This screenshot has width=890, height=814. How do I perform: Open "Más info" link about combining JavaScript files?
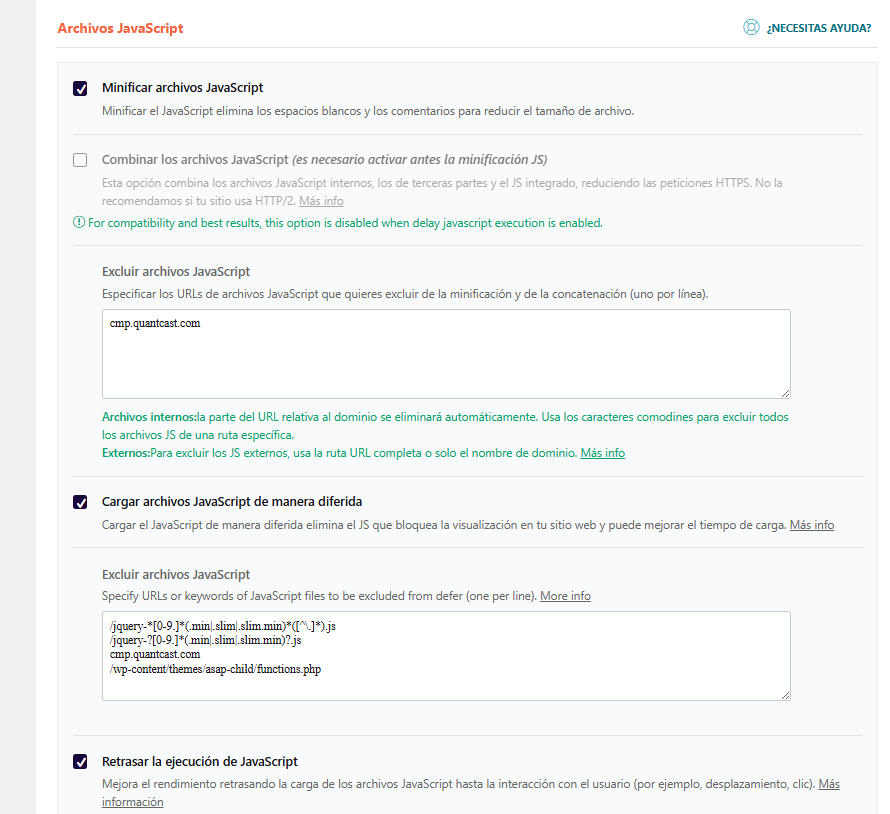pyautogui.click(x=320, y=201)
